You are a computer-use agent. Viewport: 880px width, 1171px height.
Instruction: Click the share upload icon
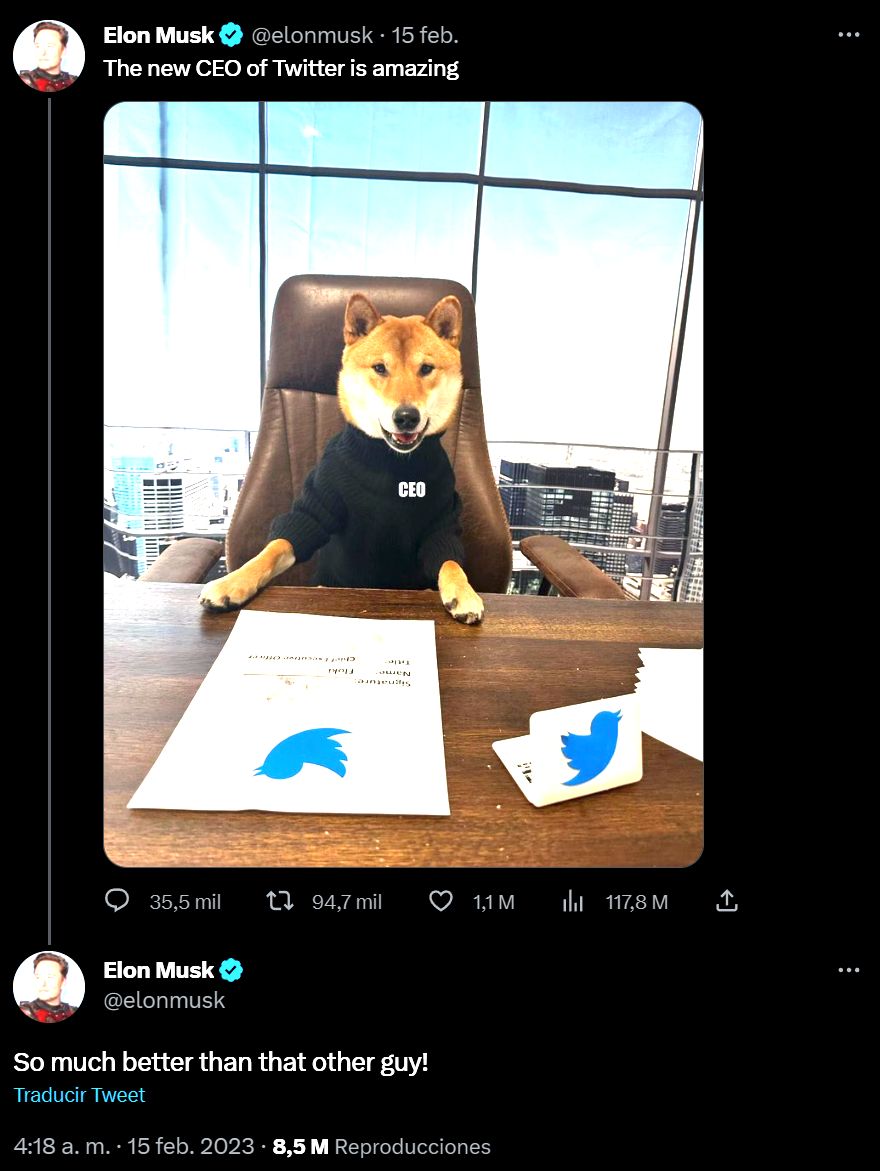[x=727, y=901]
